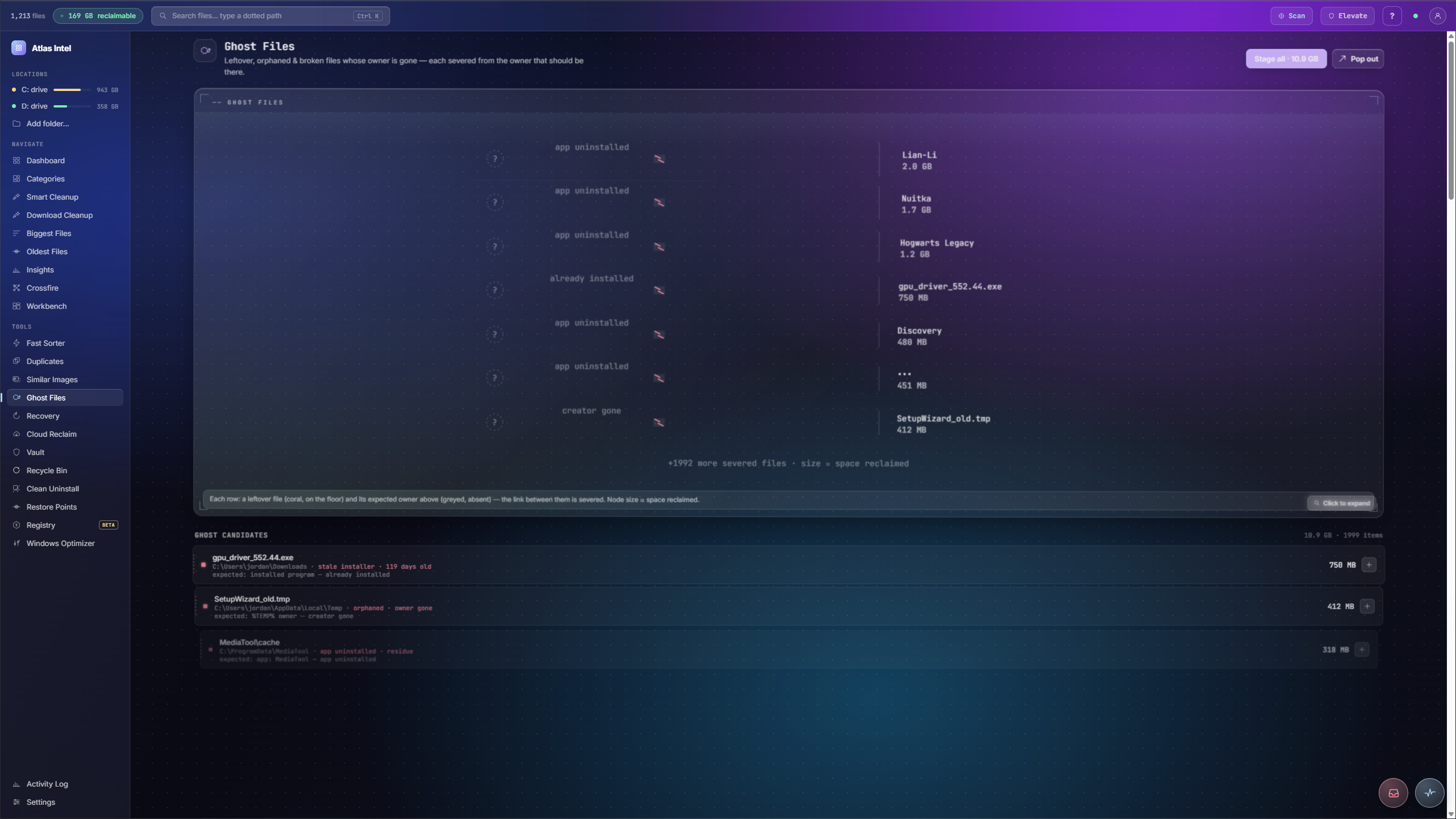Start a Scan from the top bar

click(1291, 16)
